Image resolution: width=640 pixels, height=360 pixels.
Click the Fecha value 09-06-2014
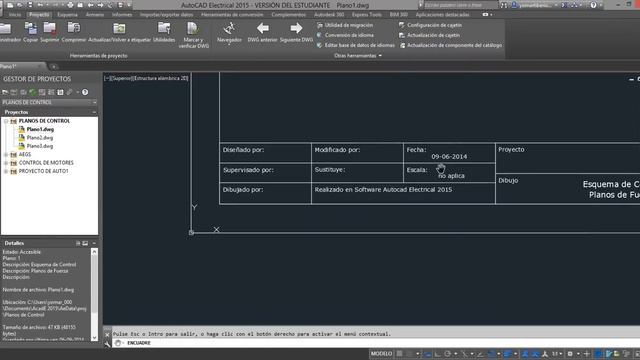[x=449, y=157]
